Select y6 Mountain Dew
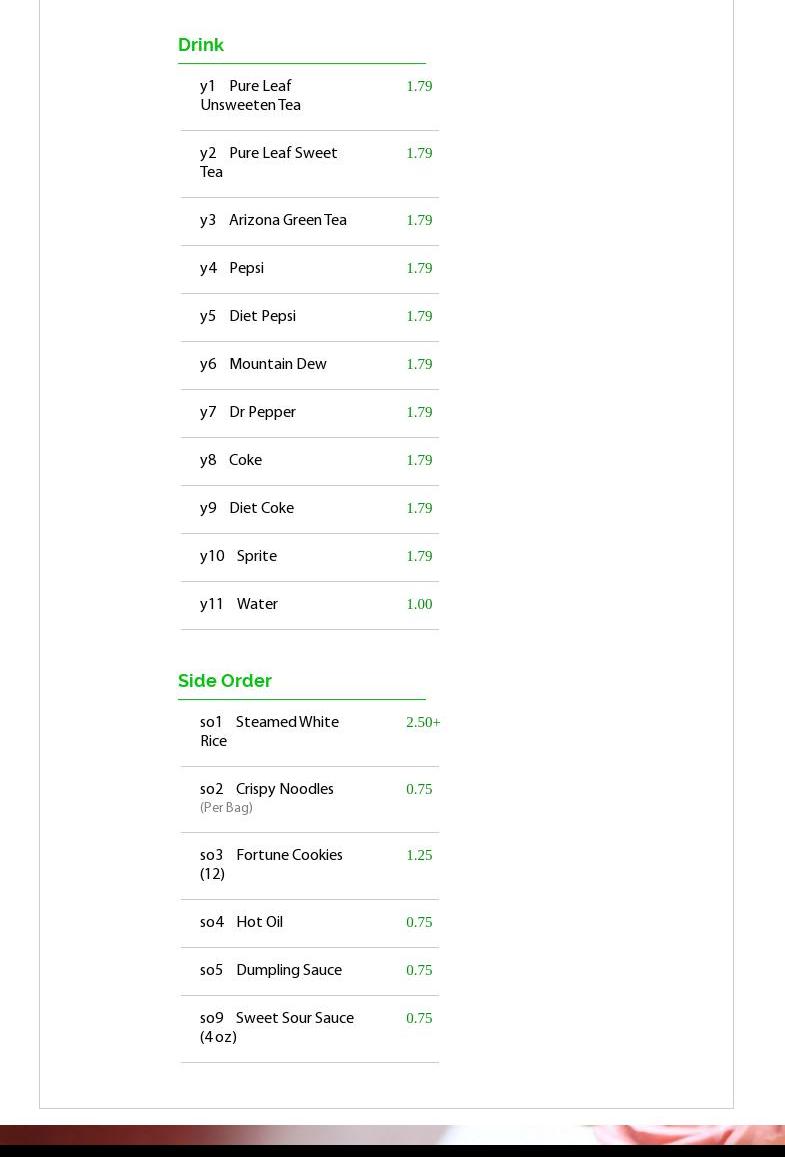This screenshot has width=785, height=1157. (263, 365)
